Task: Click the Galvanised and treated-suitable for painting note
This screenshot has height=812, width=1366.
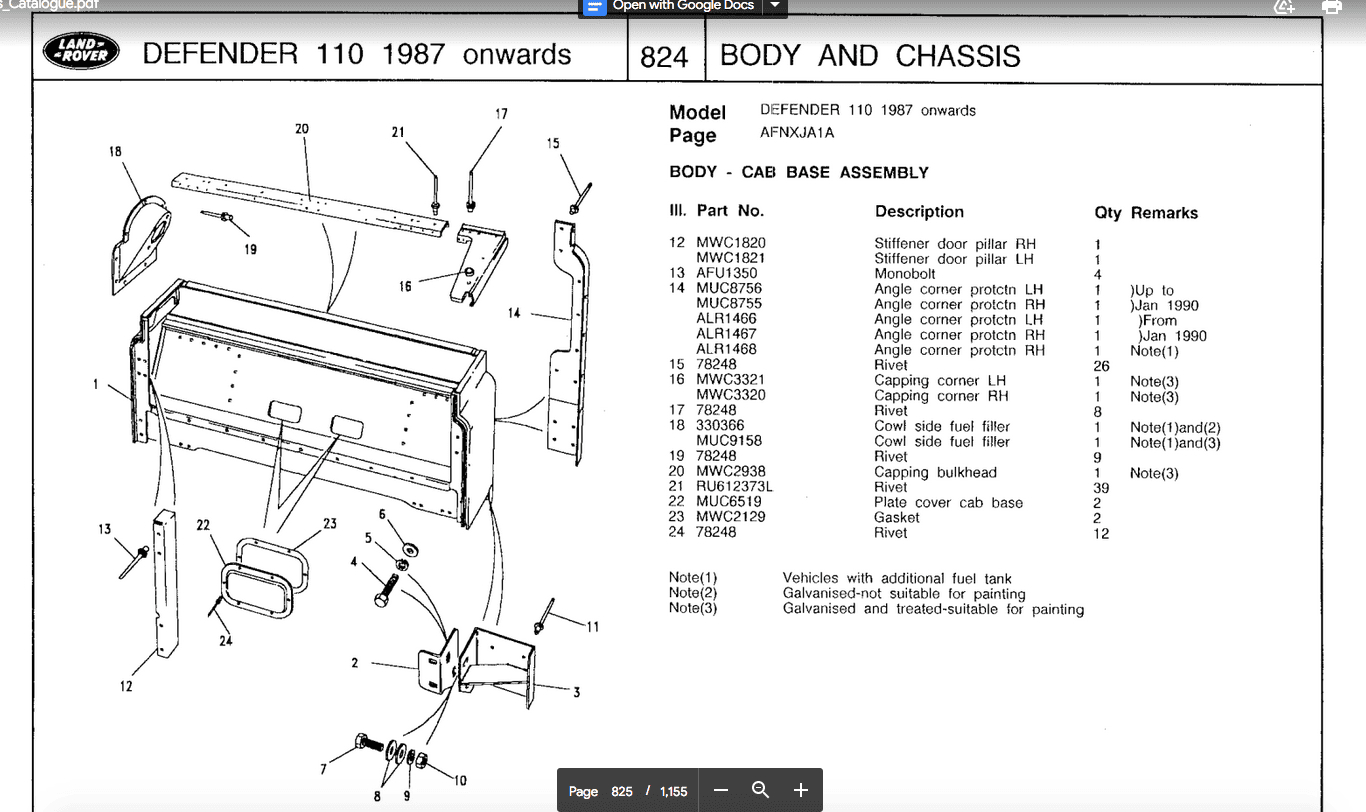Action: click(933, 609)
